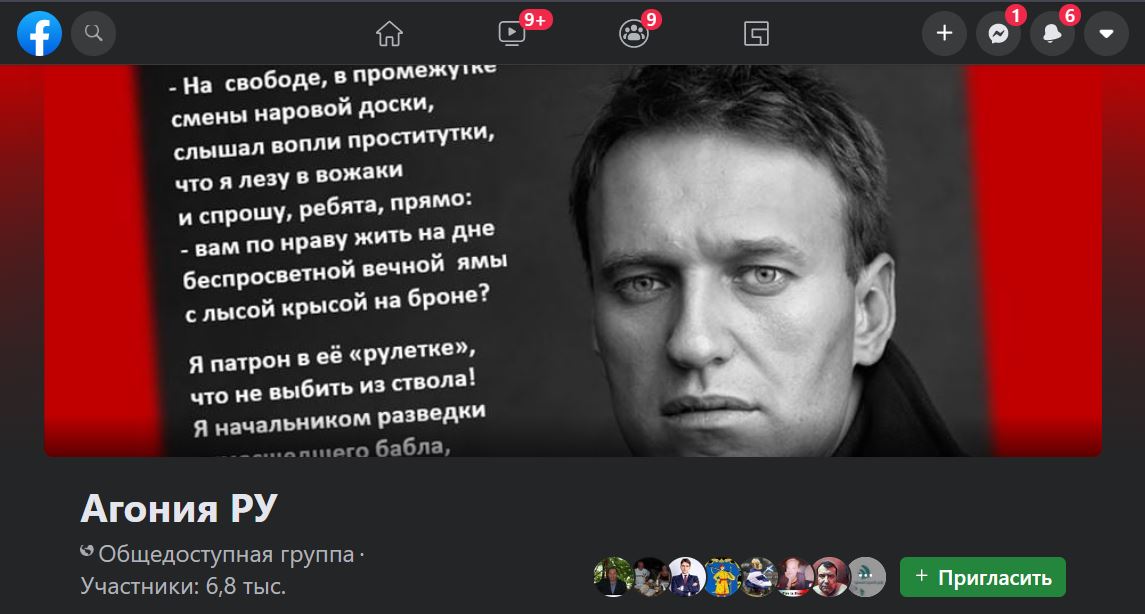Open the Gaming tab icon
Image resolution: width=1145 pixels, height=614 pixels.
tap(757, 34)
